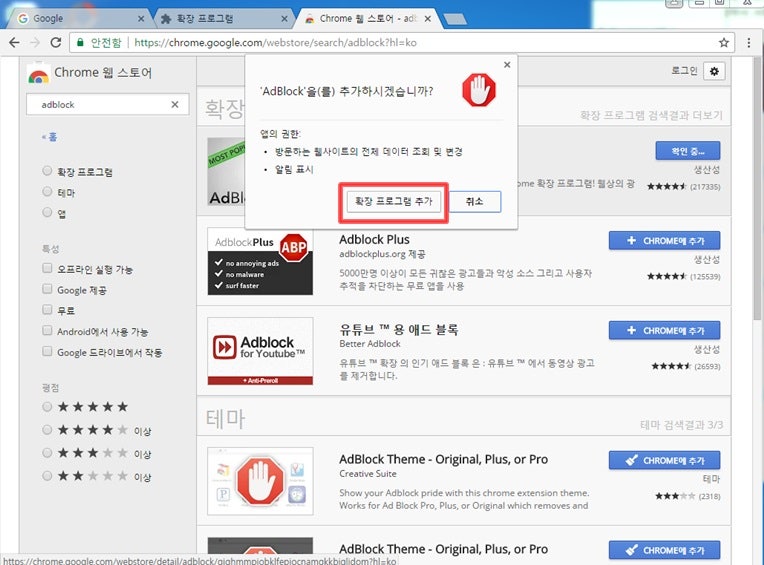The image size is (764, 565).
Task: Check the Google 드라이브에서 작동 checkbox
Action: tap(47, 351)
